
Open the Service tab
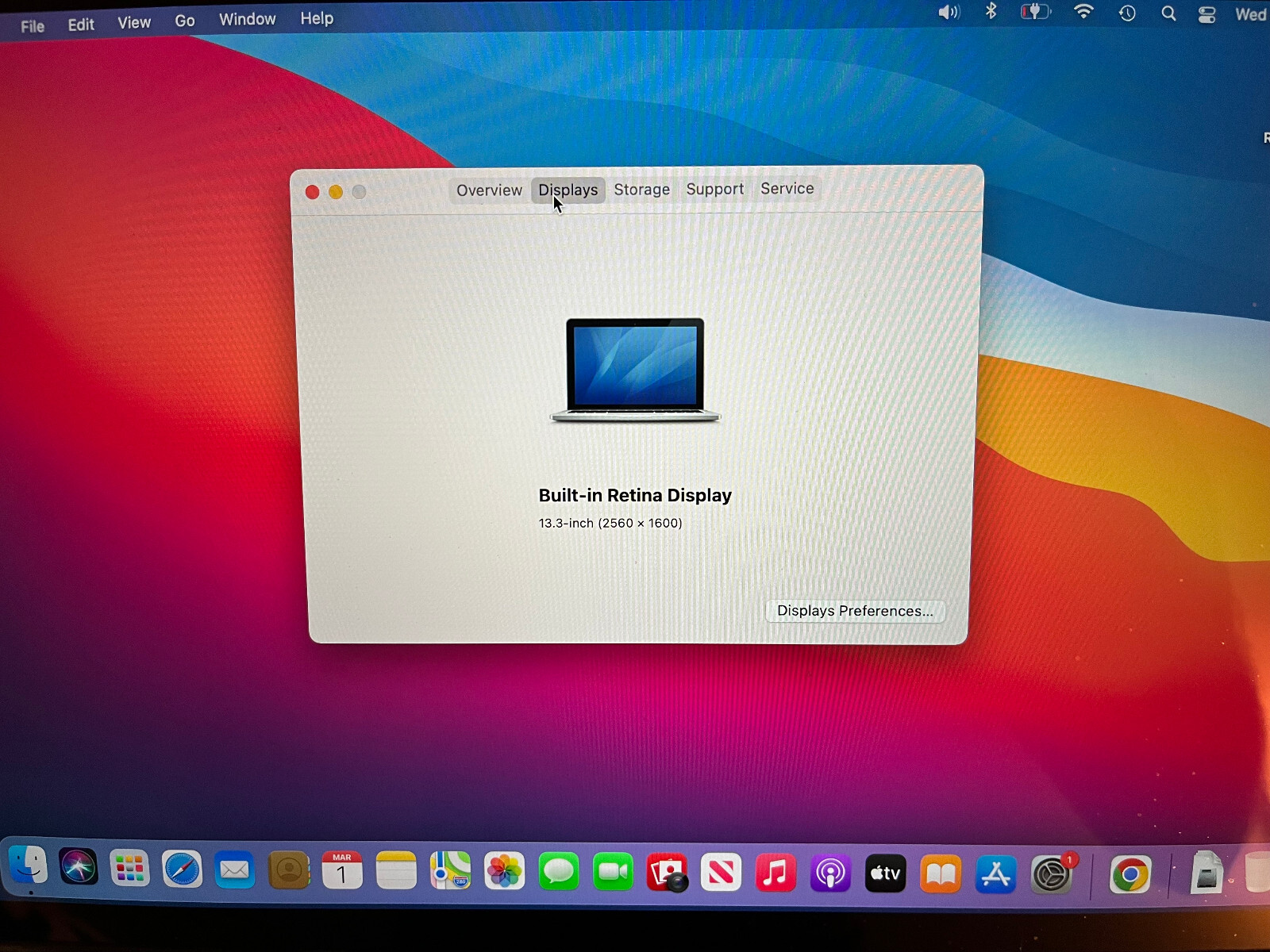click(x=787, y=188)
